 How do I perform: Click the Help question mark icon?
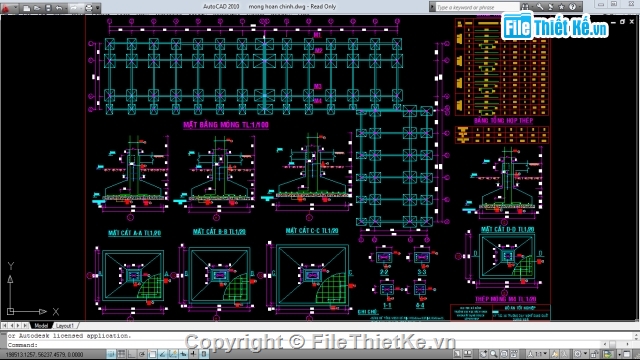point(572,7)
